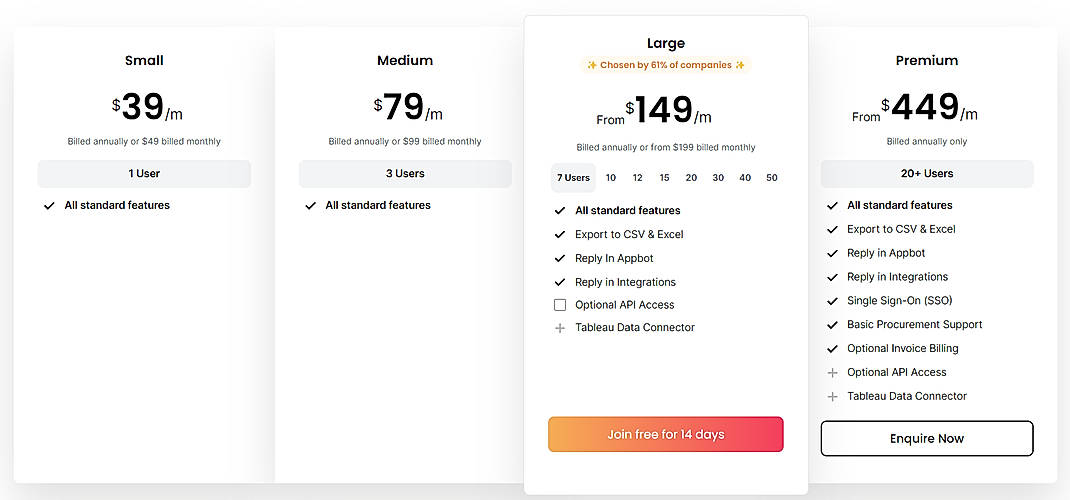Click checkmark next to Basic Procurement Support
The image size is (1070, 500).
pos(832,325)
